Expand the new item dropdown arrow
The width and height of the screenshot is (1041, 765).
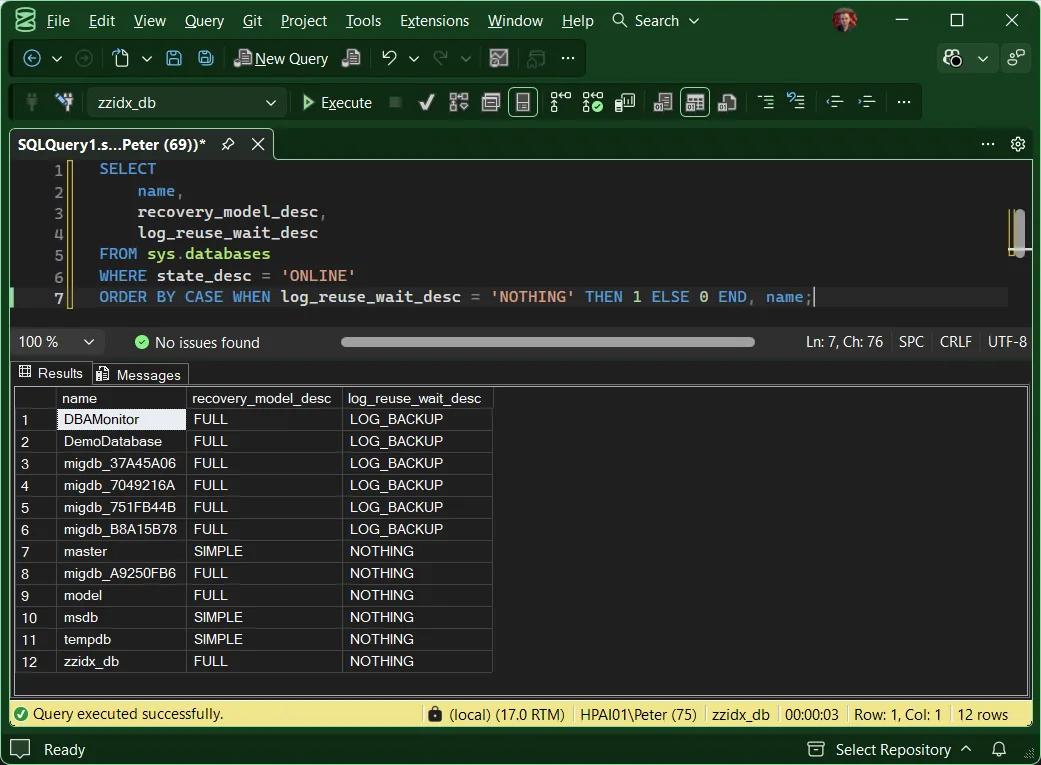[x=147, y=59]
